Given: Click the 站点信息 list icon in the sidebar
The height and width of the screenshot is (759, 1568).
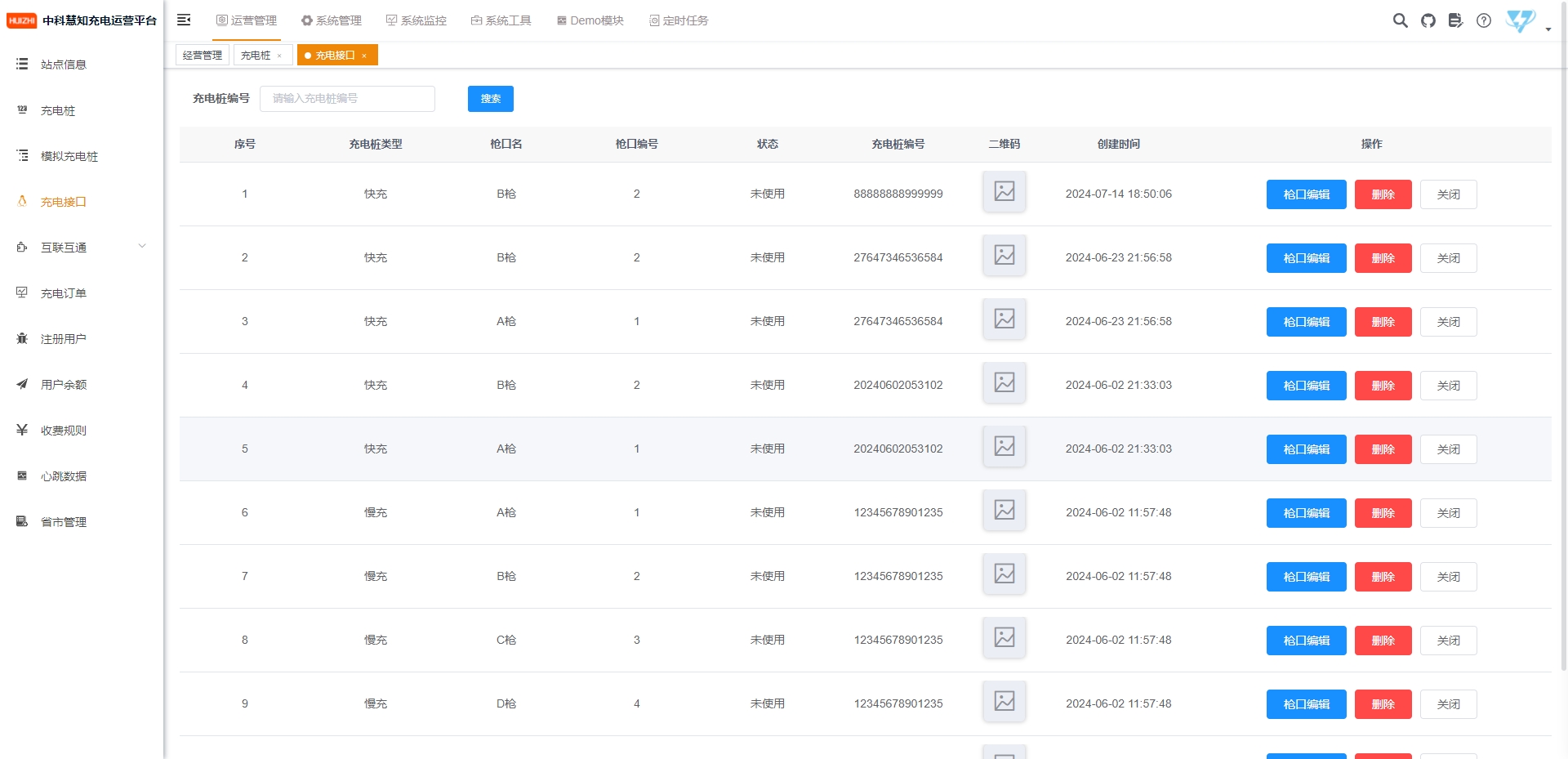Looking at the screenshot, I should coord(22,64).
